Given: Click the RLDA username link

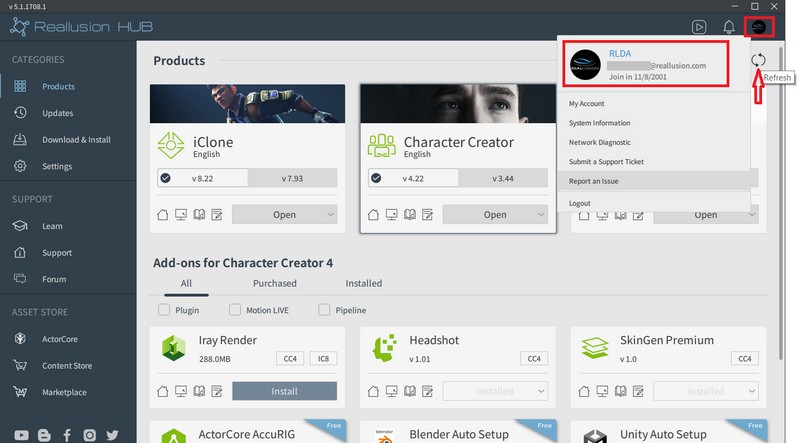Looking at the screenshot, I should pos(620,54).
